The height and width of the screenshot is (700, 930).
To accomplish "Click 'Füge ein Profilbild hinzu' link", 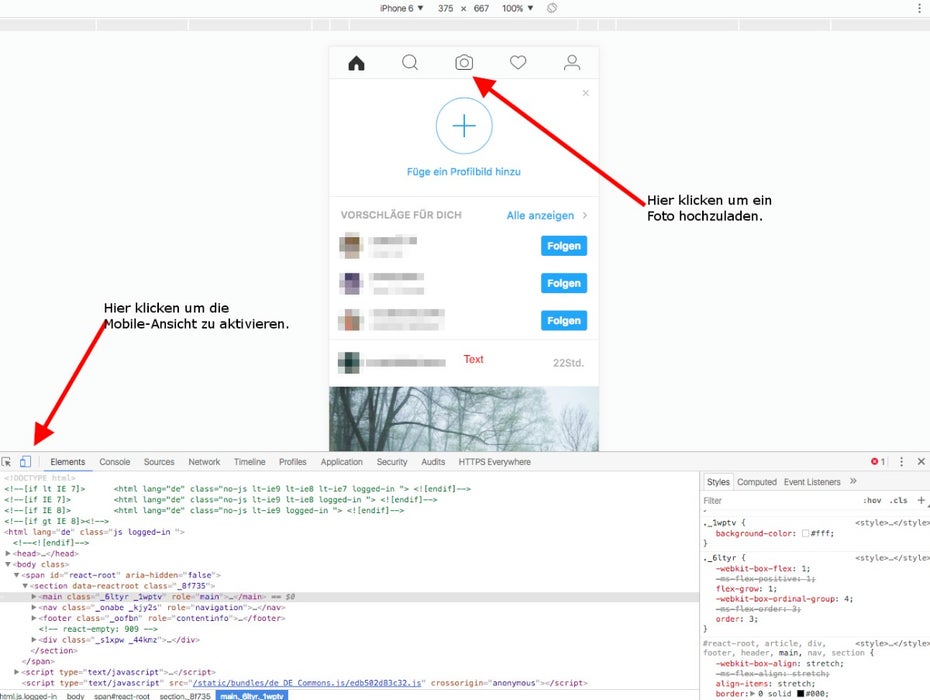I will [464, 172].
